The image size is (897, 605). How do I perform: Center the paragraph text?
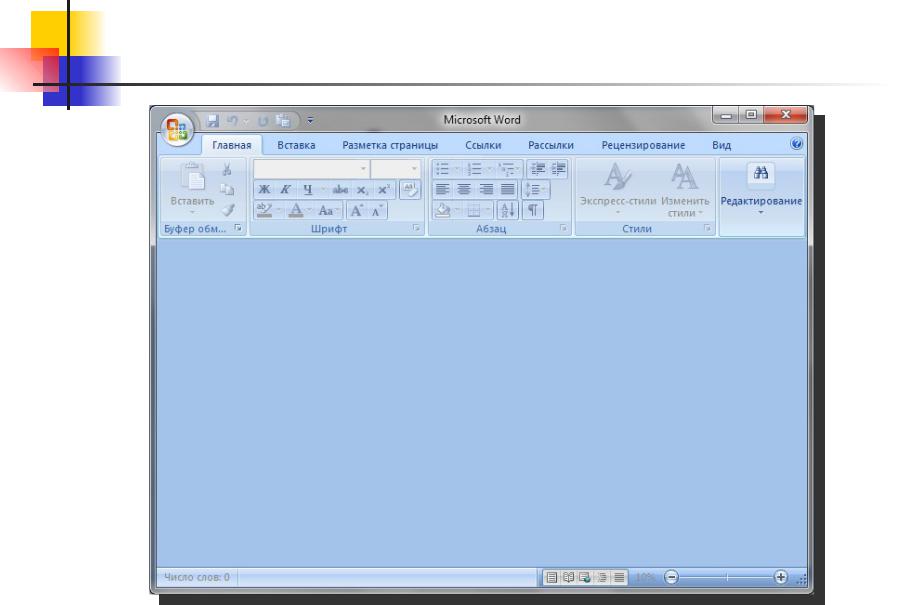coord(464,189)
